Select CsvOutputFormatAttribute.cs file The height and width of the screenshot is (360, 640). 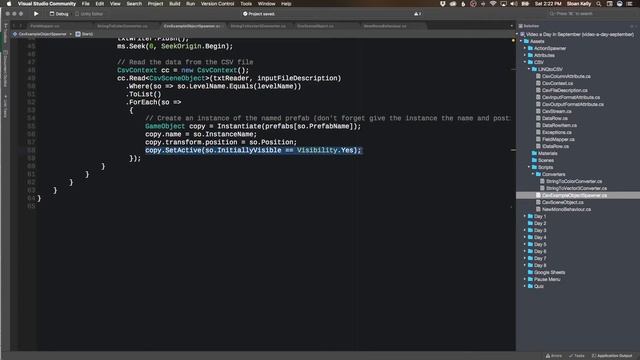573,104
